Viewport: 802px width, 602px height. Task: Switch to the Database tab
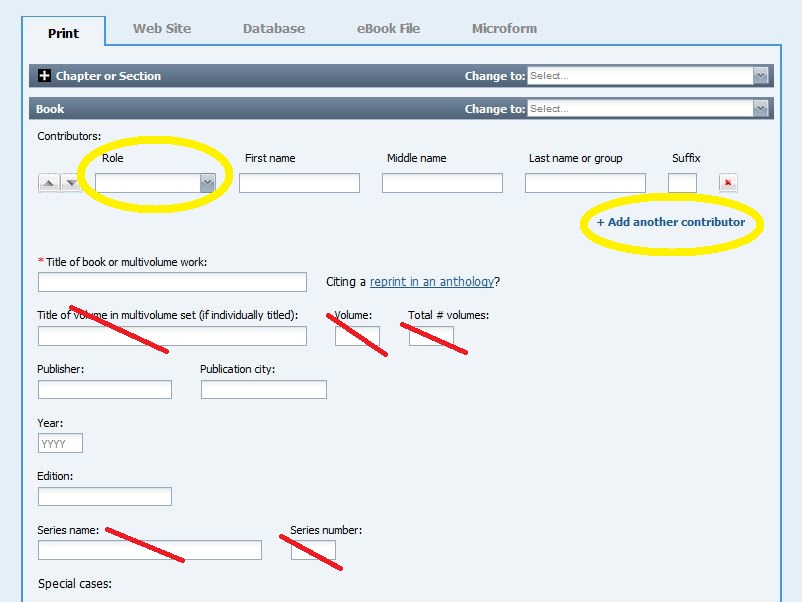click(x=274, y=29)
